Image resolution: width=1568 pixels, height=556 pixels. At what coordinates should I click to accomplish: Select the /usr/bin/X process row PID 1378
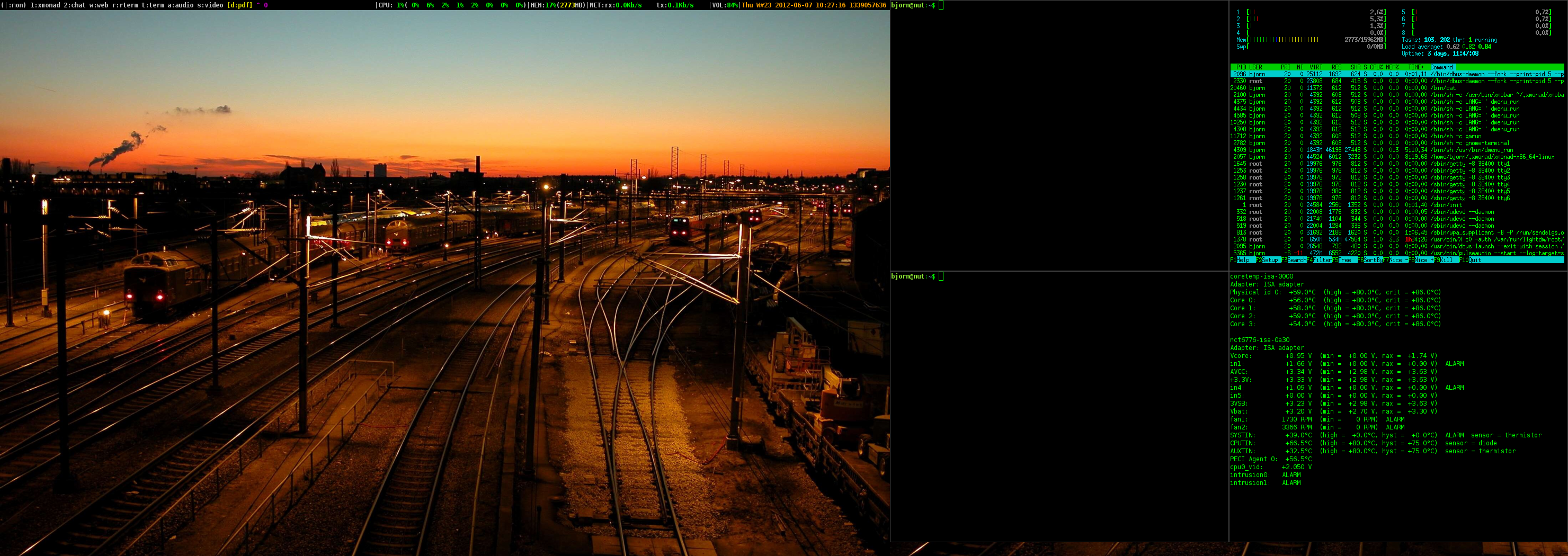tap(1397, 240)
